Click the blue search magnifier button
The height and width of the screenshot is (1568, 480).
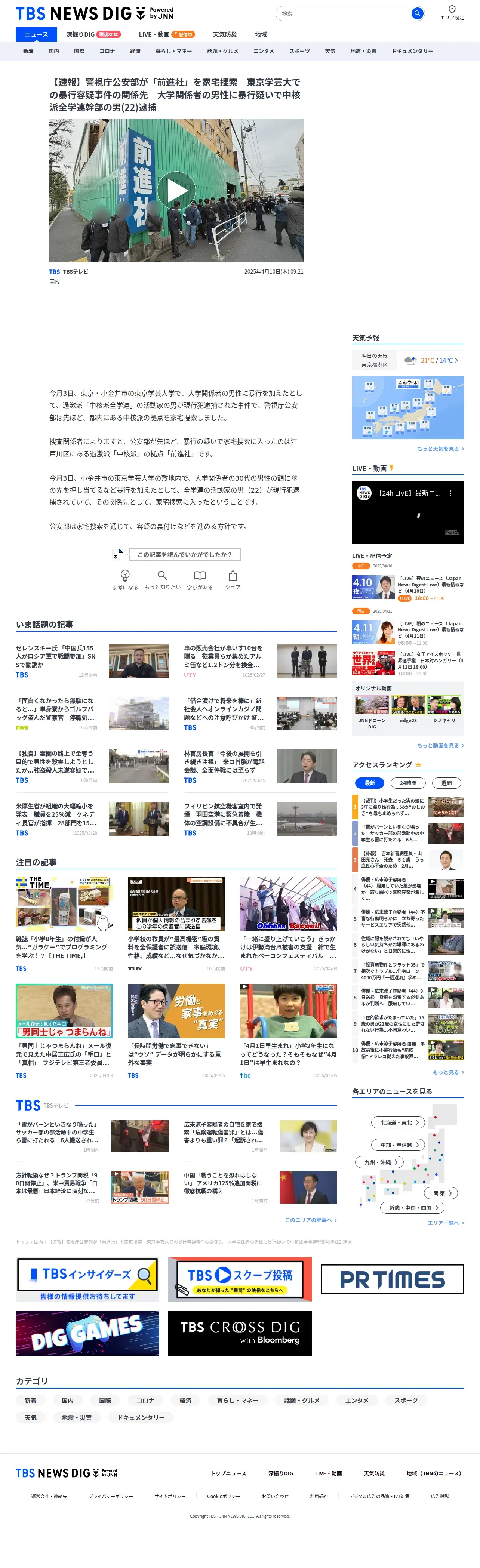tap(417, 13)
